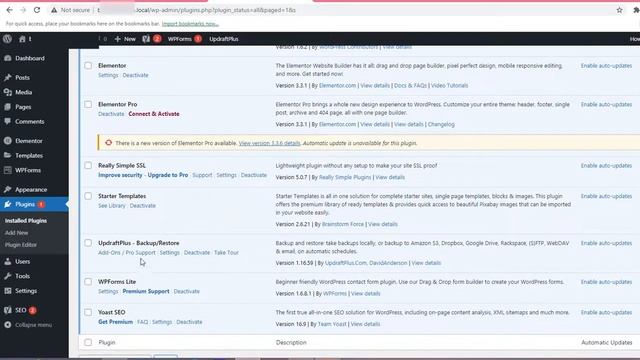
Task: Open WPForms in the sidebar
Action: pyautogui.click(x=28, y=170)
